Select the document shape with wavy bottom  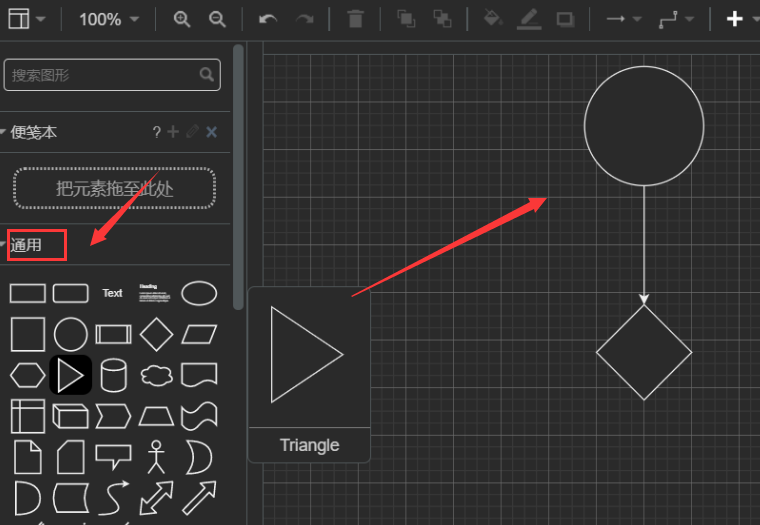tap(199, 375)
